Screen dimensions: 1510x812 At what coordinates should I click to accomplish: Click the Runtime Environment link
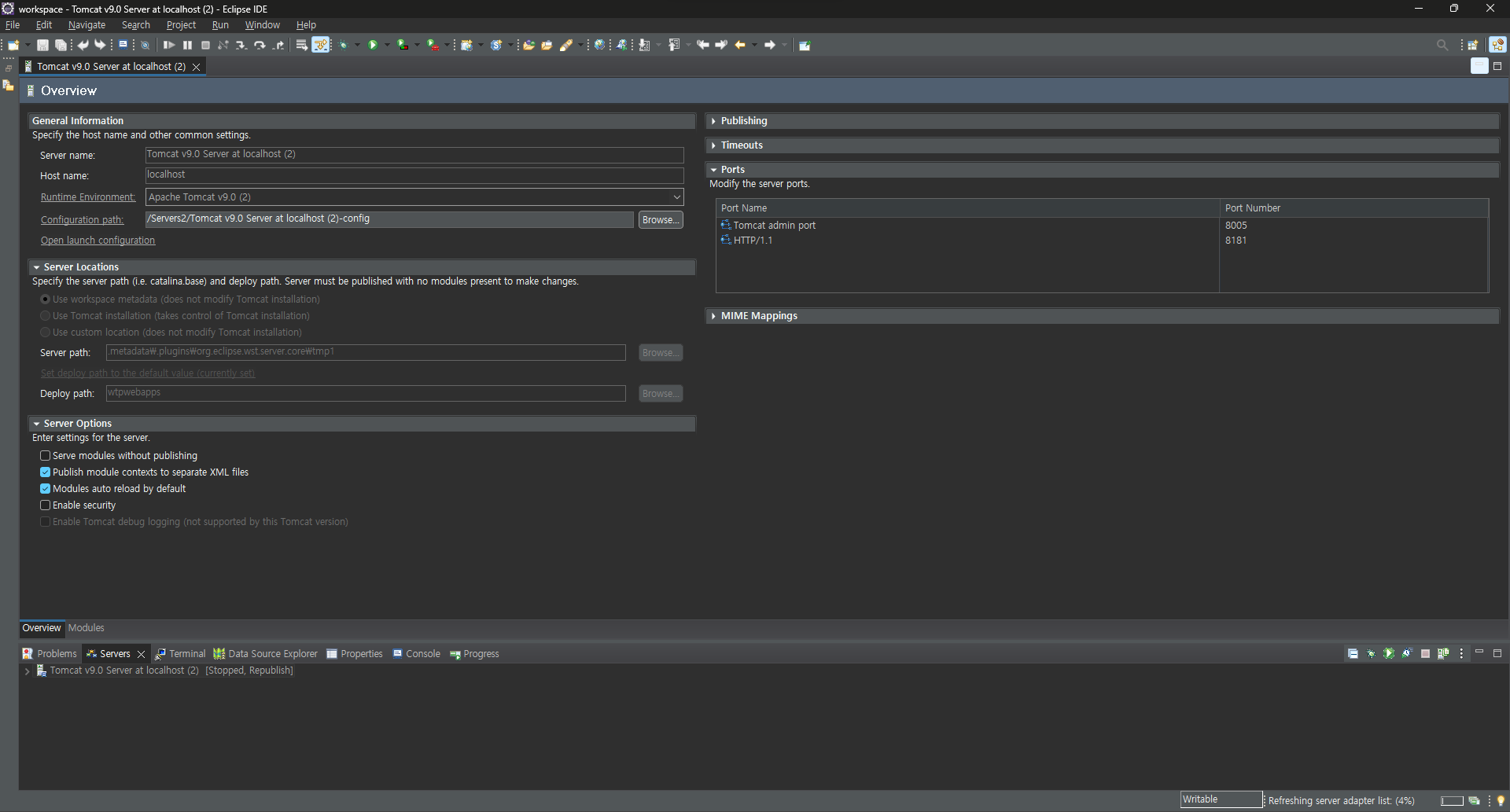click(x=88, y=197)
